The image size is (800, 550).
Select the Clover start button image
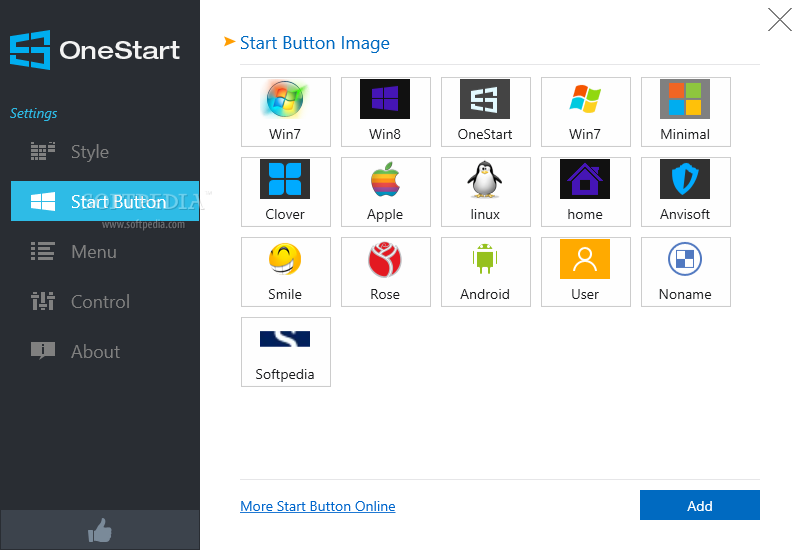pyautogui.click(x=286, y=192)
